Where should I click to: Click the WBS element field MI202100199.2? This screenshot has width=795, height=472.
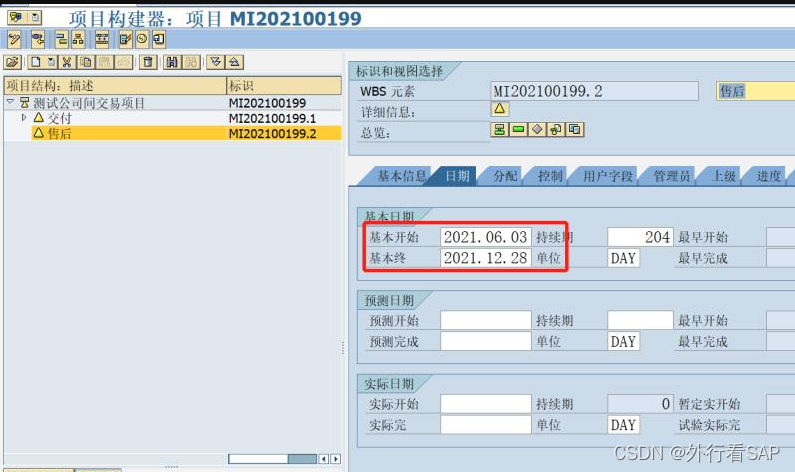[595, 91]
